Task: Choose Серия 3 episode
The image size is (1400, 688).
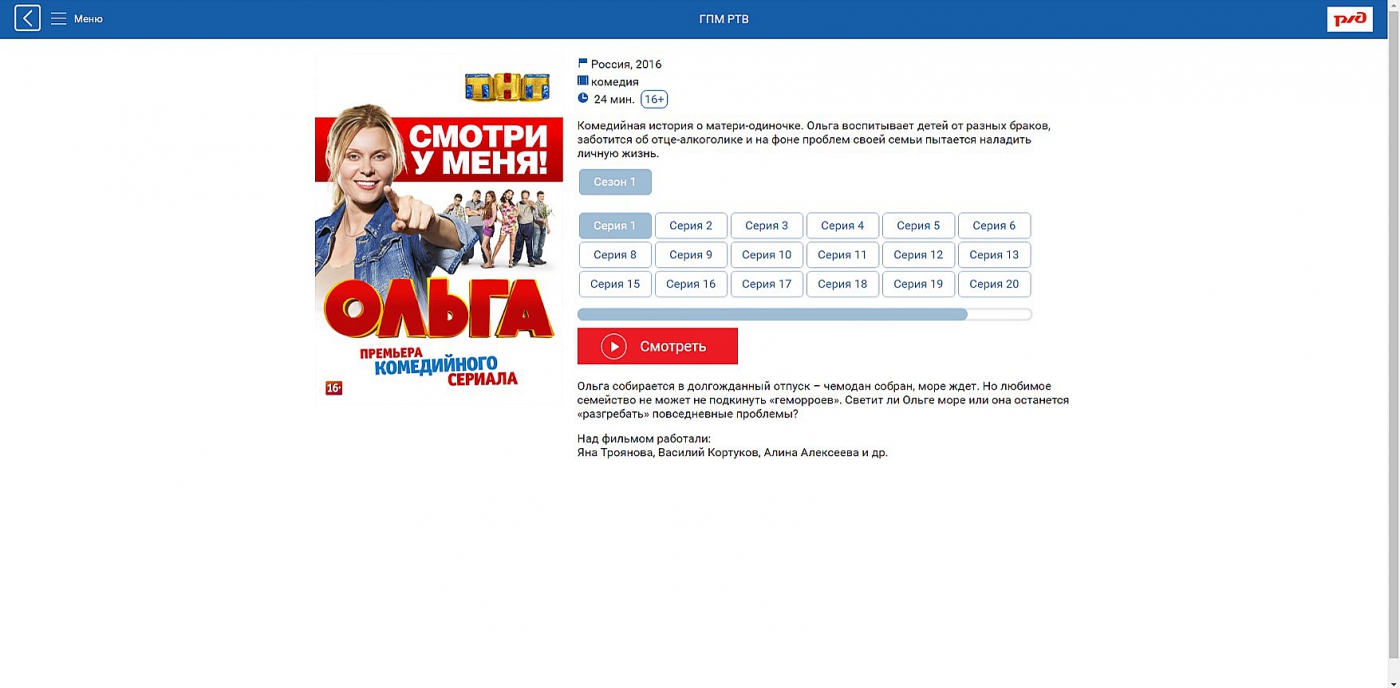Action: click(767, 226)
